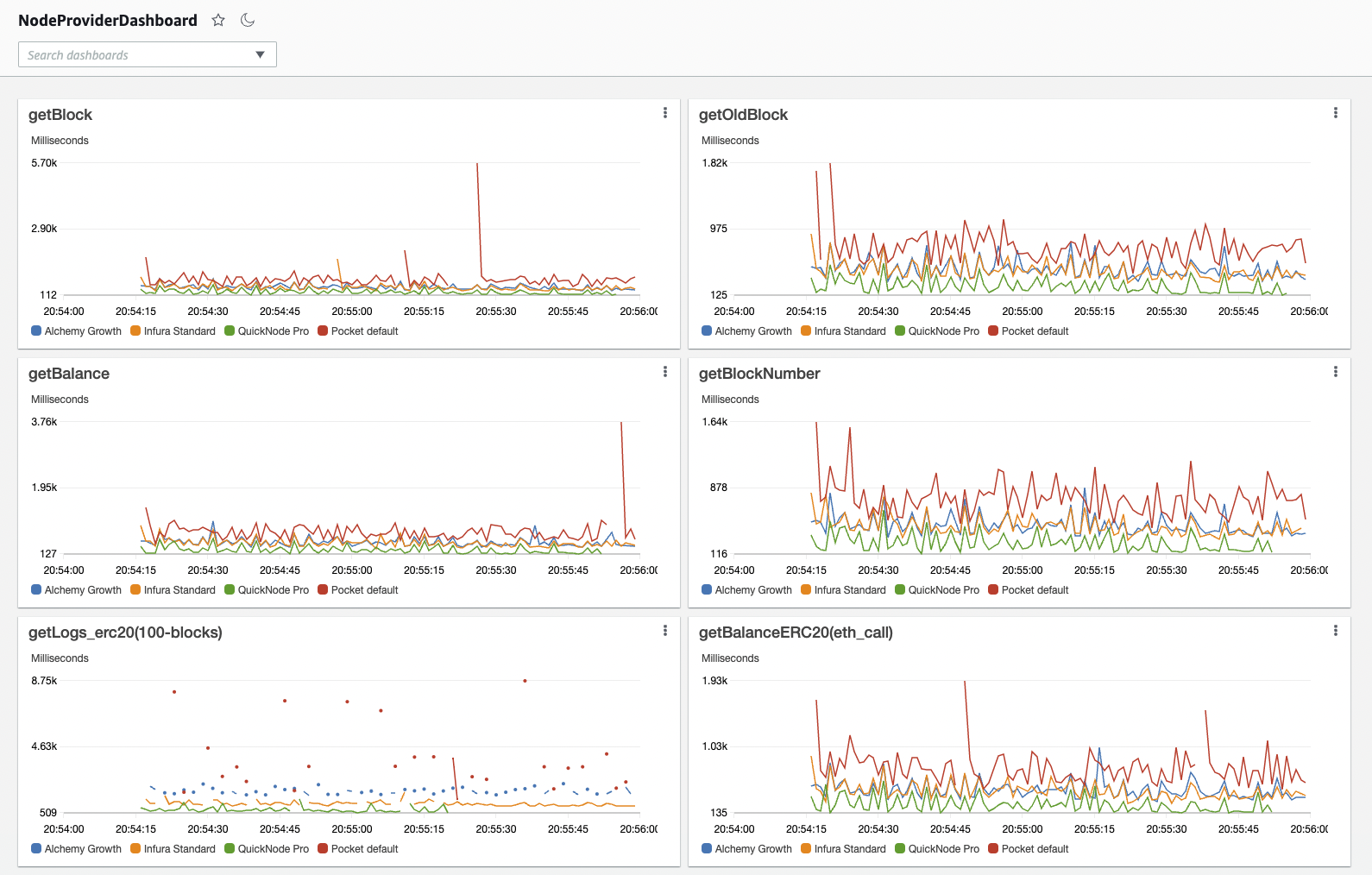
Task: Open the getBalance widget actions menu
Action: (x=665, y=372)
